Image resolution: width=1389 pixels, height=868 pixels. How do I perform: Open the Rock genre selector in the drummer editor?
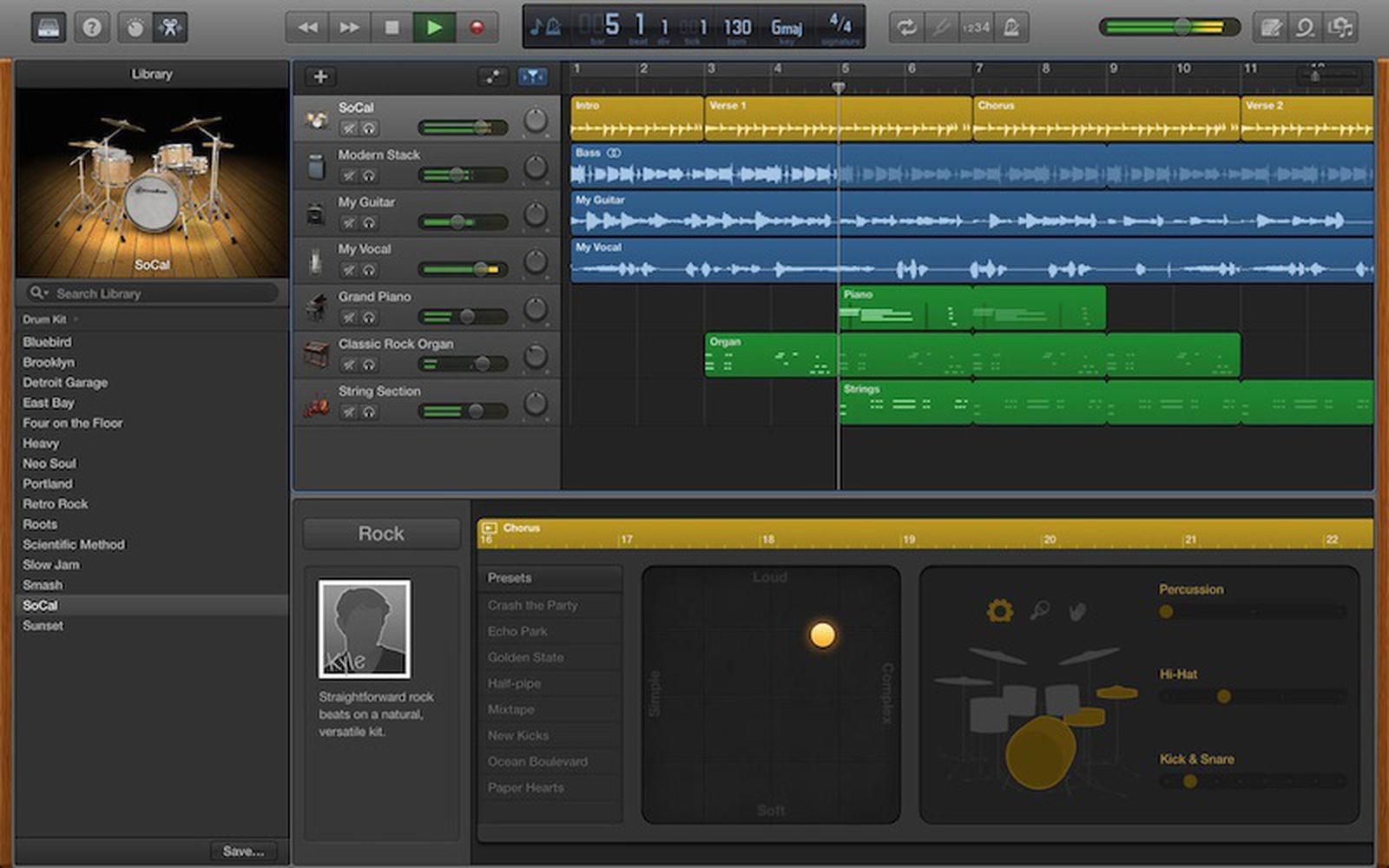coord(381,533)
